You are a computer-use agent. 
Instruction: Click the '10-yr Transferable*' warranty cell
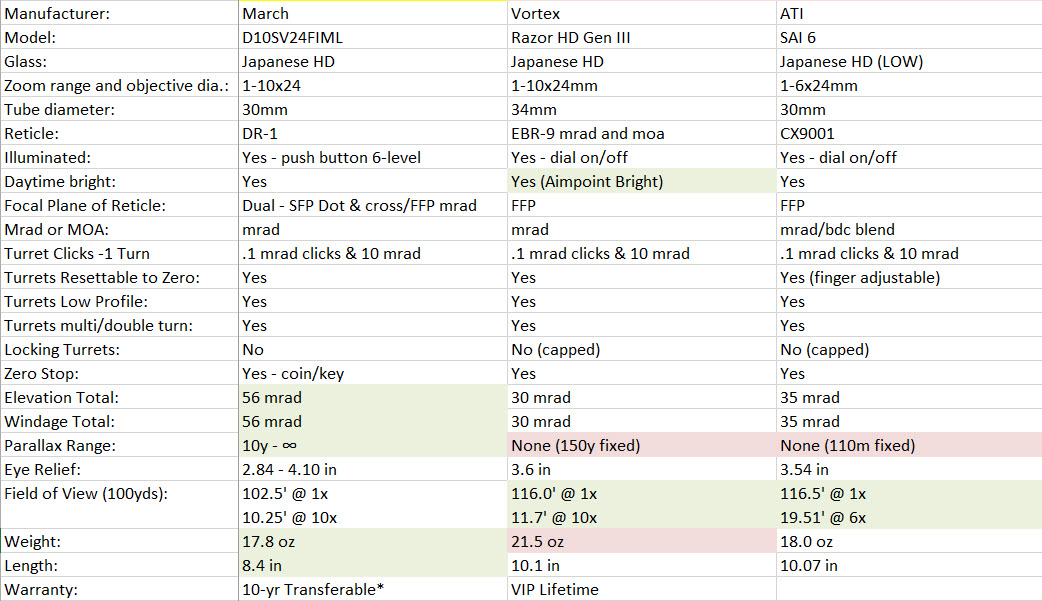[x=373, y=589]
